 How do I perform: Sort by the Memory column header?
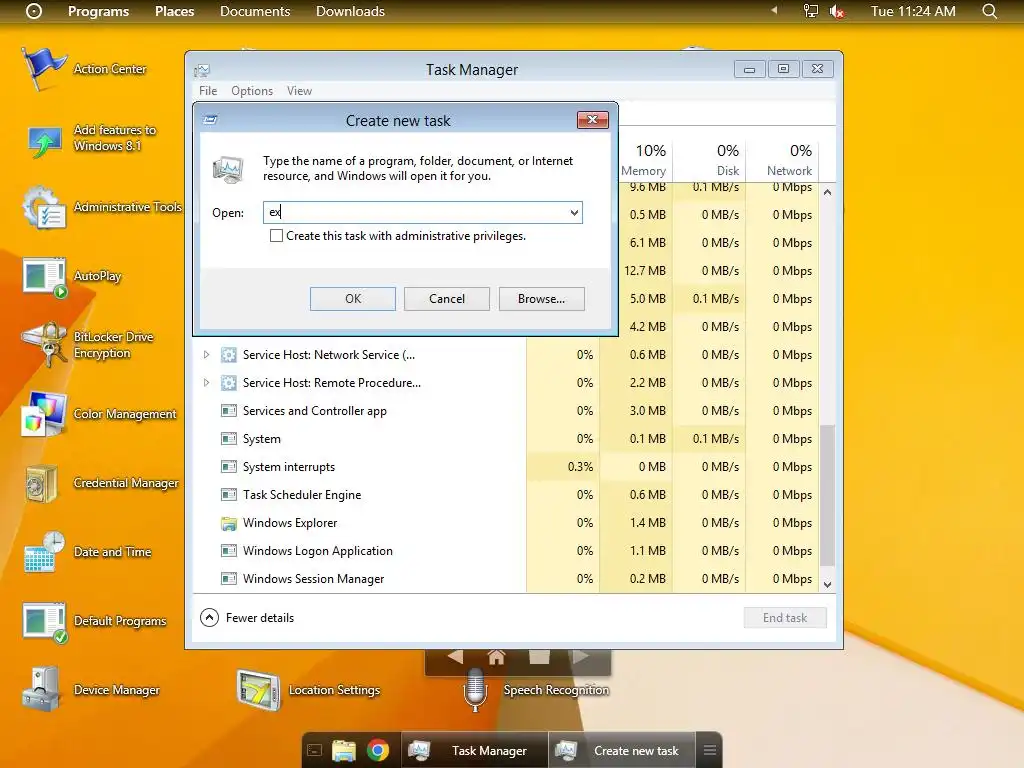[x=643, y=160]
